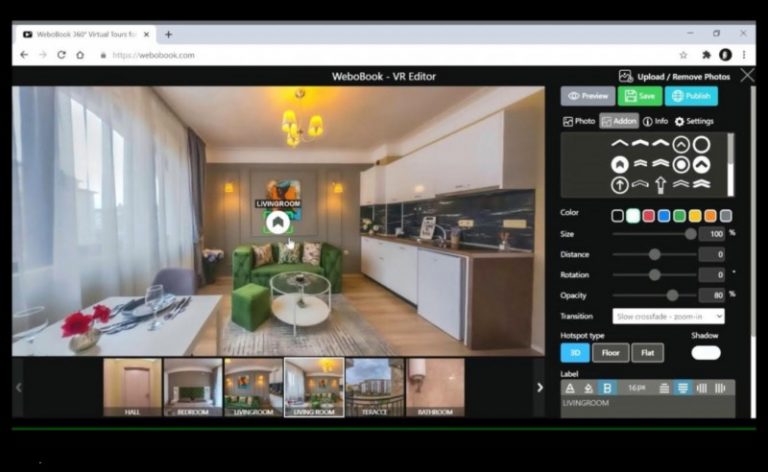Open the Settings tab
The width and height of the screenshot is (768, 472).
coord(694,121)
